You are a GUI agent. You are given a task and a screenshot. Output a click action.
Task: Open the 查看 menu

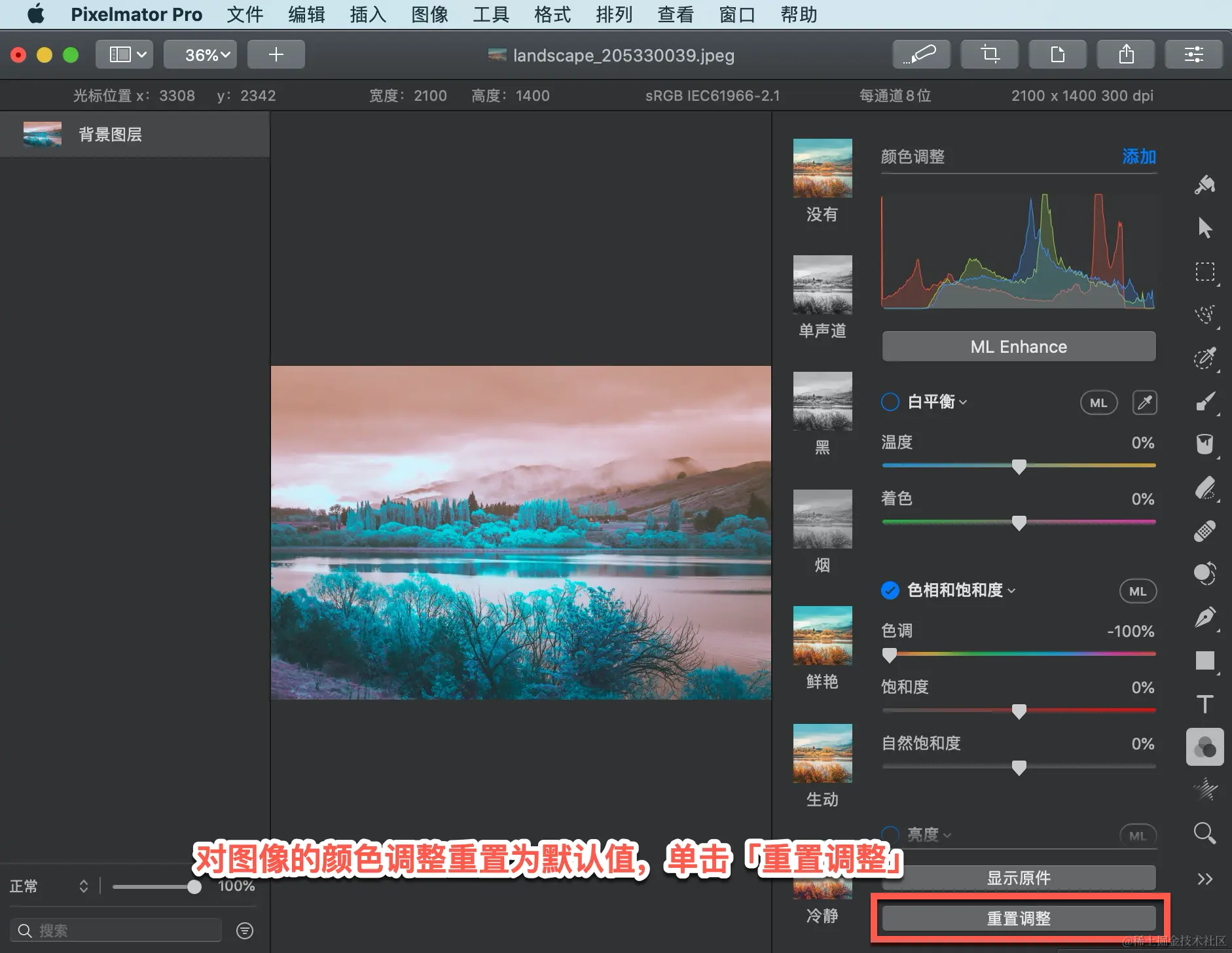tap(676, 14)
